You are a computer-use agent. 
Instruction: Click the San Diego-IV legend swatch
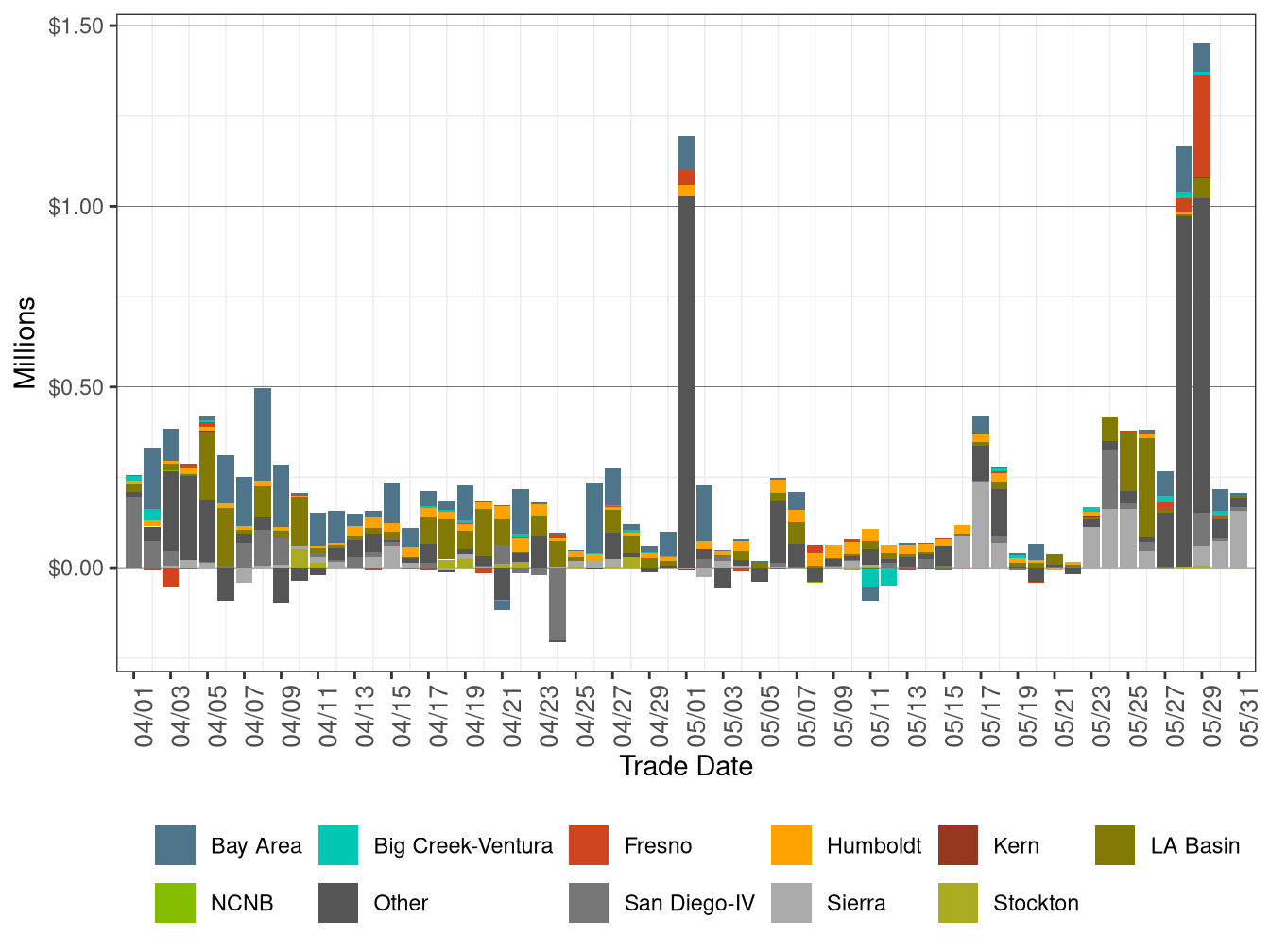point(589,903)
